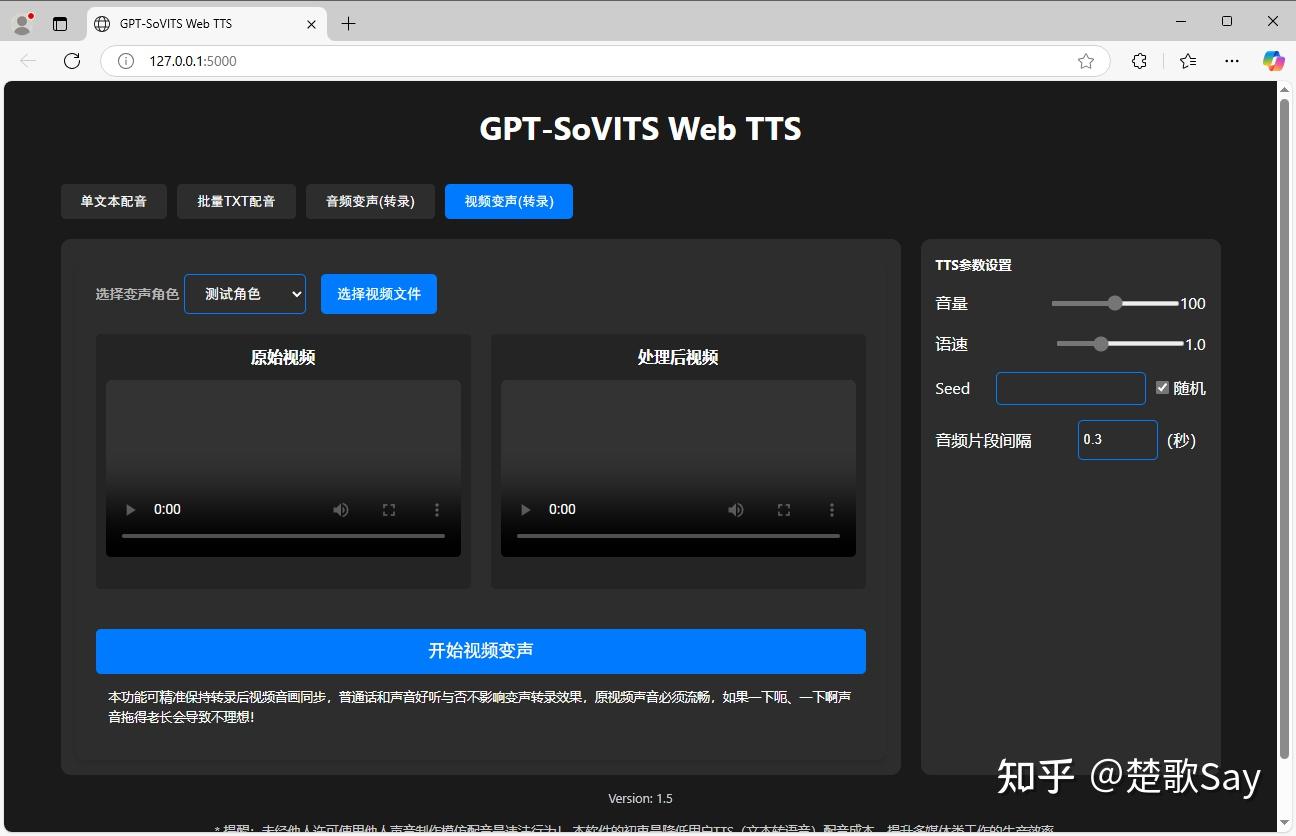
Task: Click the site info icon in address bar
Action: click(124, 61)
